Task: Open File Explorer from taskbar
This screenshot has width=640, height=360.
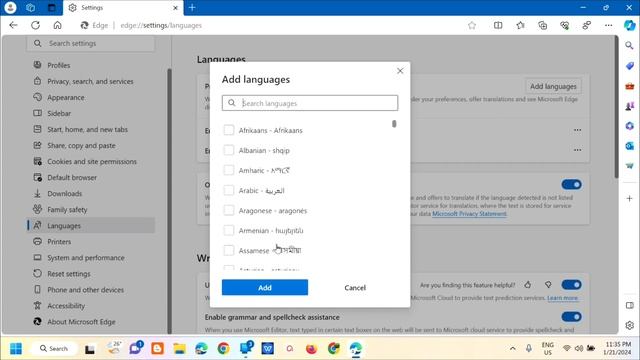Action: [x=179, y=349]
